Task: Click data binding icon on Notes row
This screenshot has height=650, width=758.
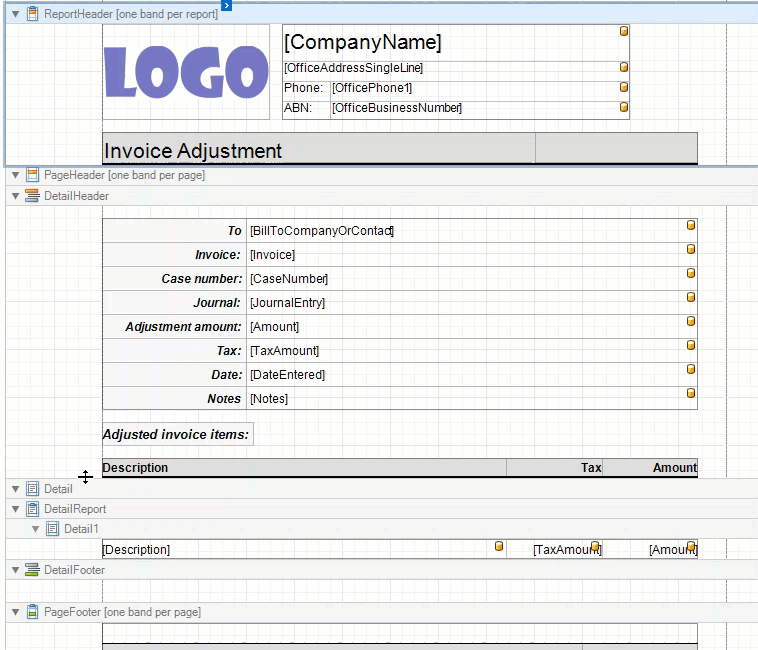Action: coord(691,393)
